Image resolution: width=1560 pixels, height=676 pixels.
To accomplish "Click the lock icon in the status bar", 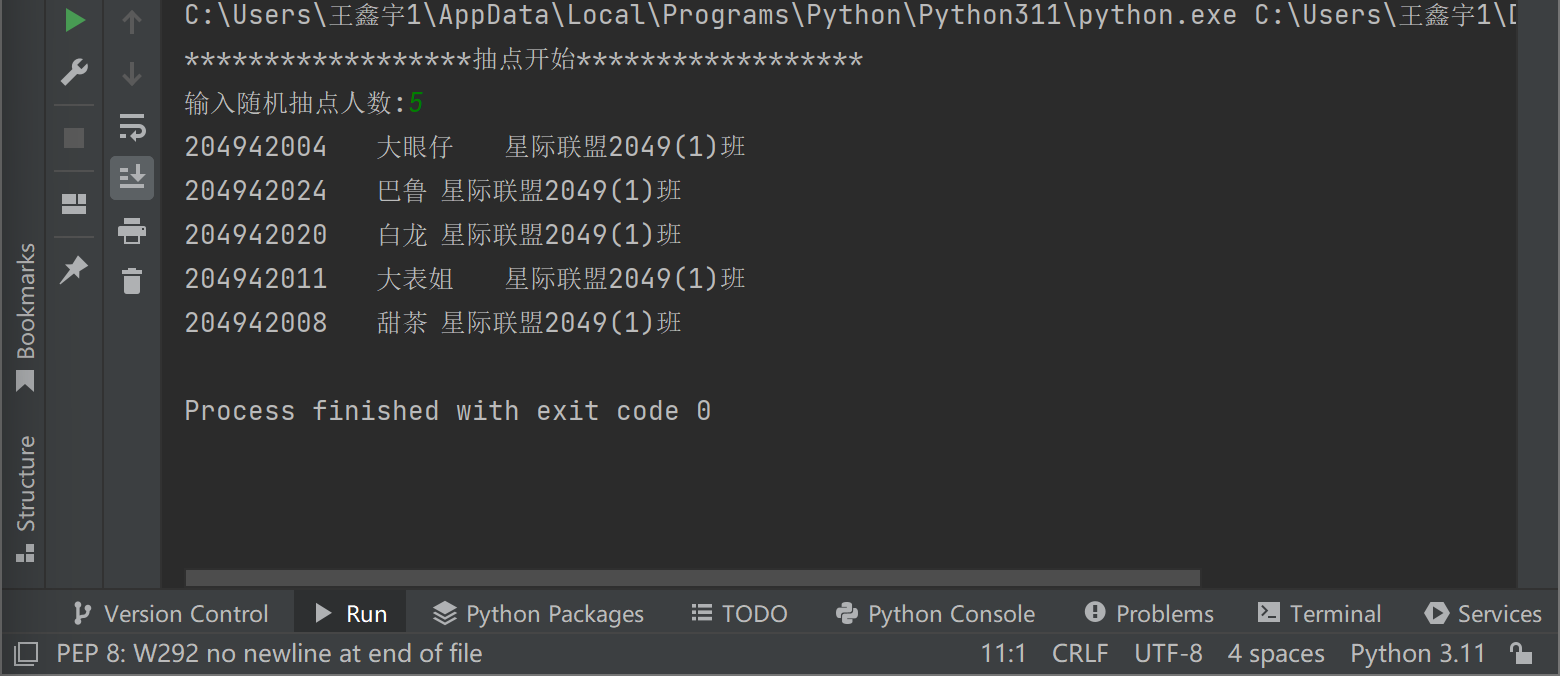I will [1521, 654].
